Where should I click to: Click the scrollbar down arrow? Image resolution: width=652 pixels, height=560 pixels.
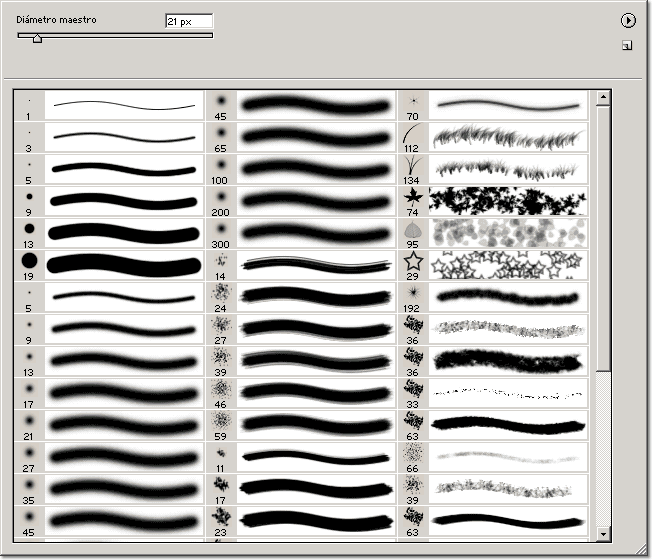pos(603,533)
